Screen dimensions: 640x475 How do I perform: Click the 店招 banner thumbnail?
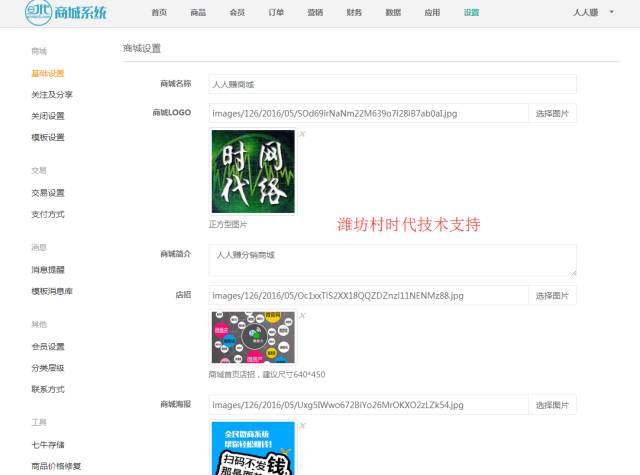[x=252, y=338]
